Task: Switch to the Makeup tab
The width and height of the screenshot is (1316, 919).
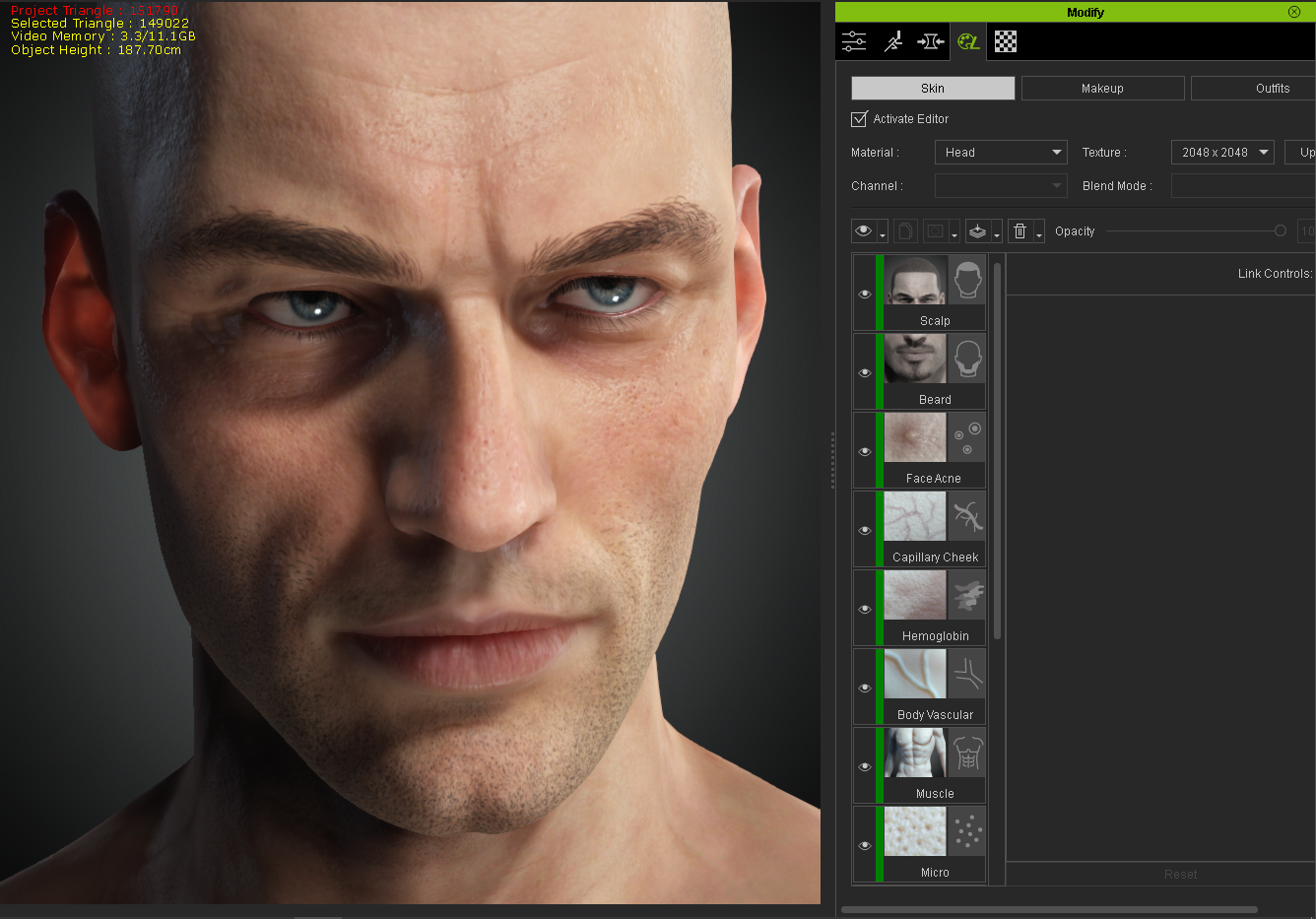Action: click(1102, 89)
